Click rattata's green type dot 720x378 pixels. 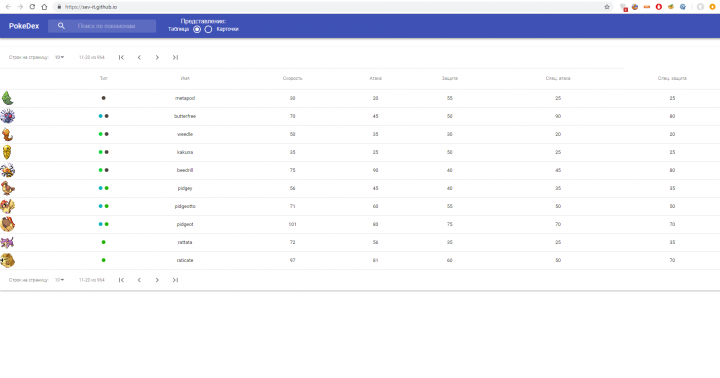[x=103, y=242]
